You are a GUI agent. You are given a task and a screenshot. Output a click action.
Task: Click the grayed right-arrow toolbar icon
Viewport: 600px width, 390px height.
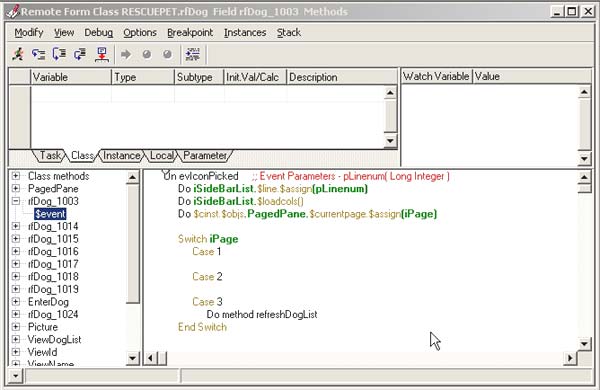(x=126, y=54)
